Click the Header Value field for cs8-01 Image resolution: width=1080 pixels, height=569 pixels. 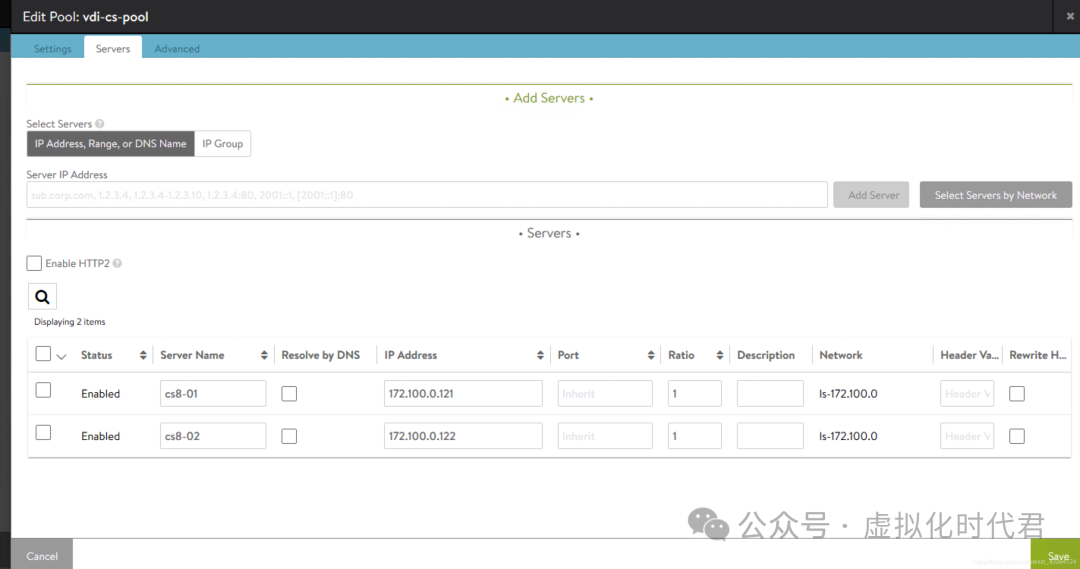pyautogui.click(x=967, y=393)
